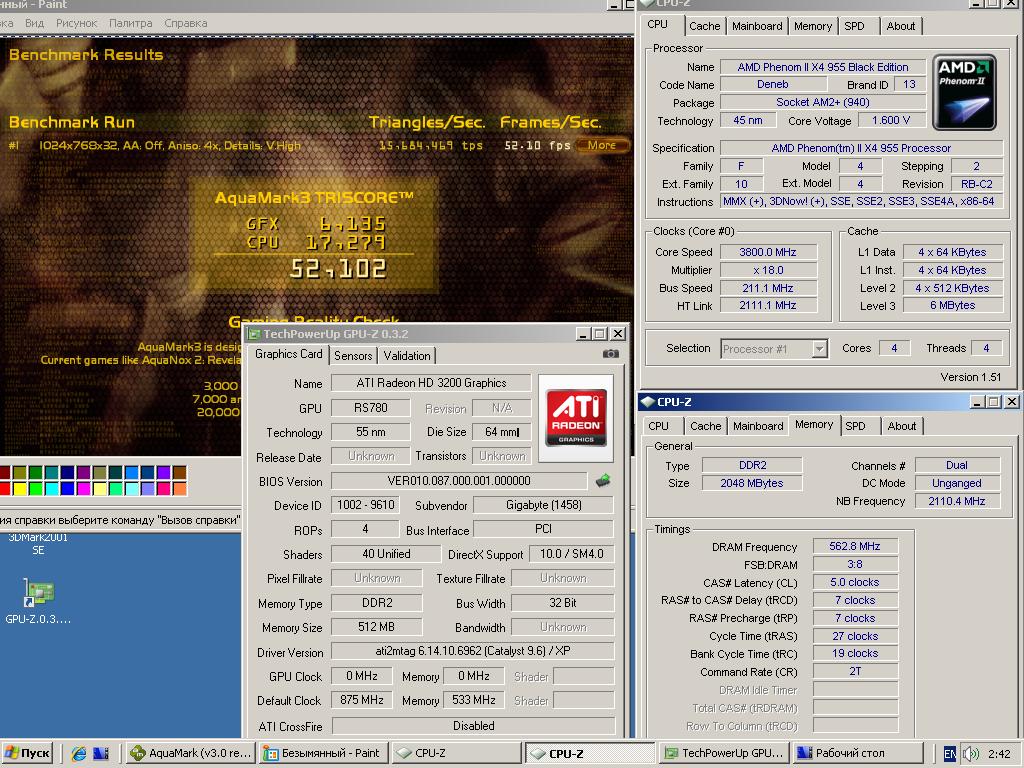Click the Package value Socket AM2+ (940)
Viewport: 1024px width, 768px height.
pos(822,102)
